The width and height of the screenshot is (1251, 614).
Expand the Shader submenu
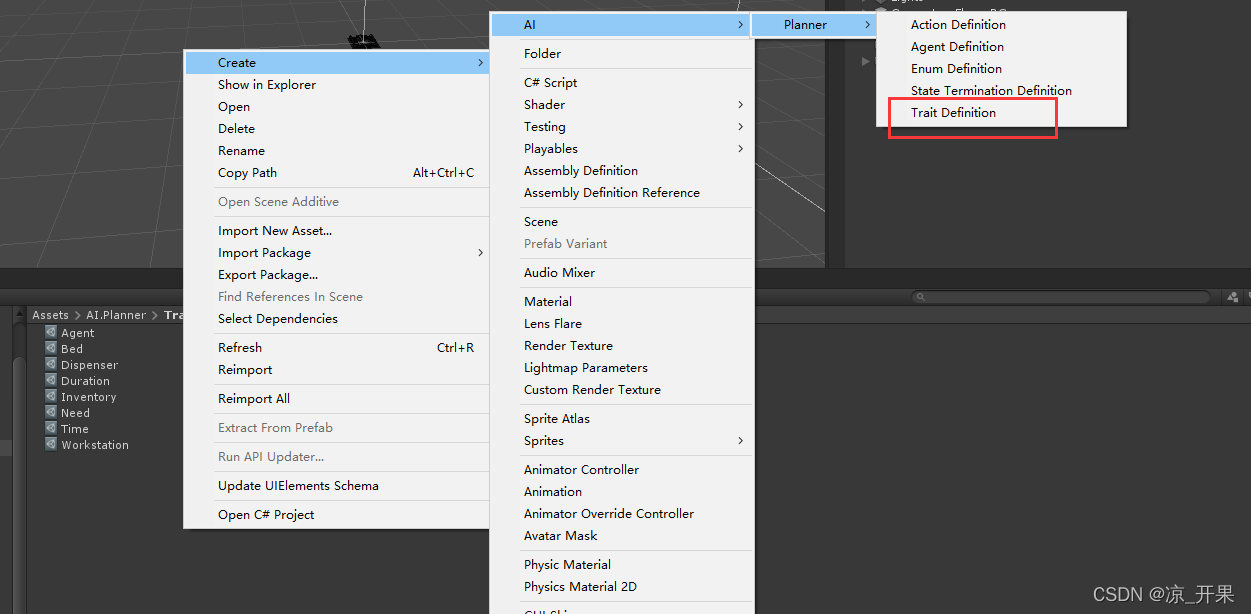(740, 105)
